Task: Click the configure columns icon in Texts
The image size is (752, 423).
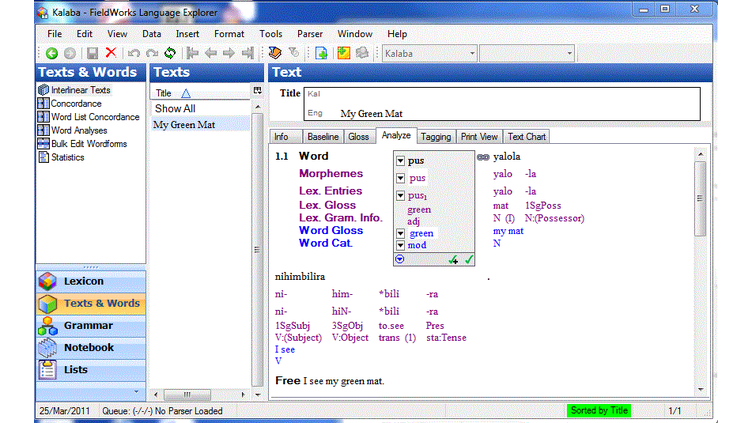Action: 258,92
